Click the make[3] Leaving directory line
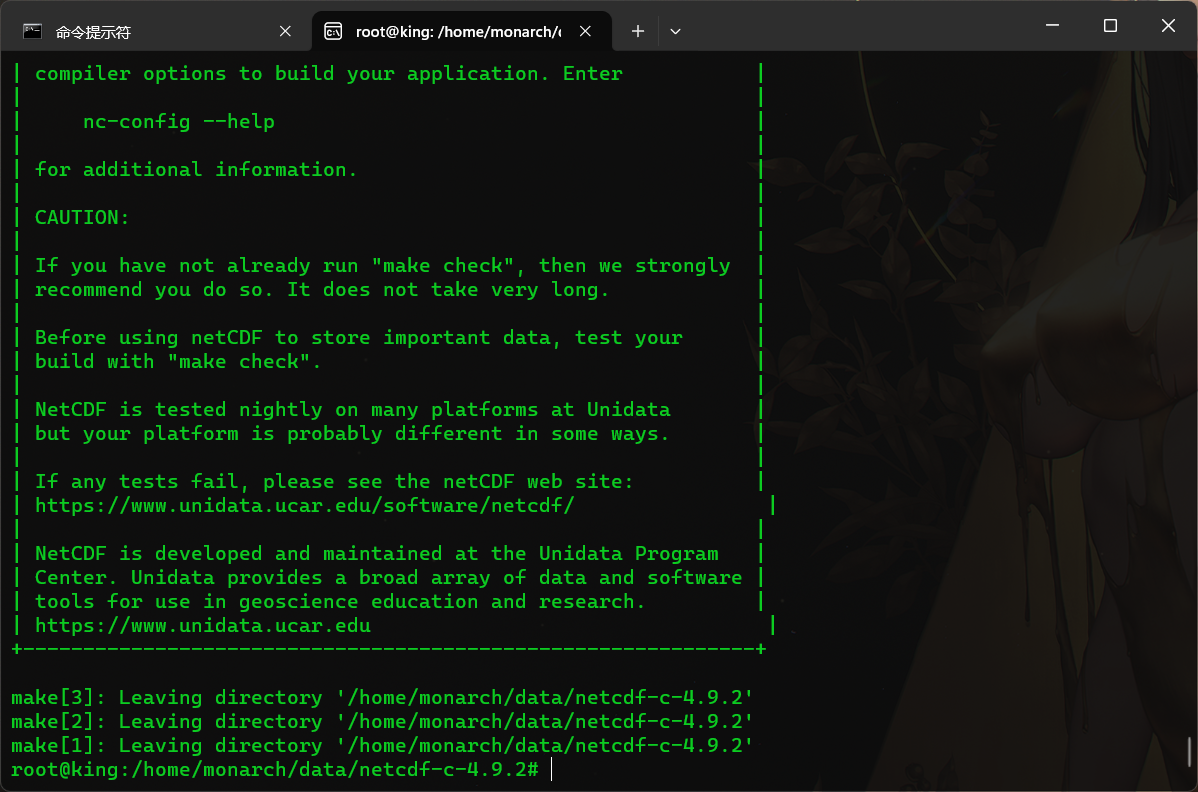This screenshot has width=1198, height=792. 382,697
